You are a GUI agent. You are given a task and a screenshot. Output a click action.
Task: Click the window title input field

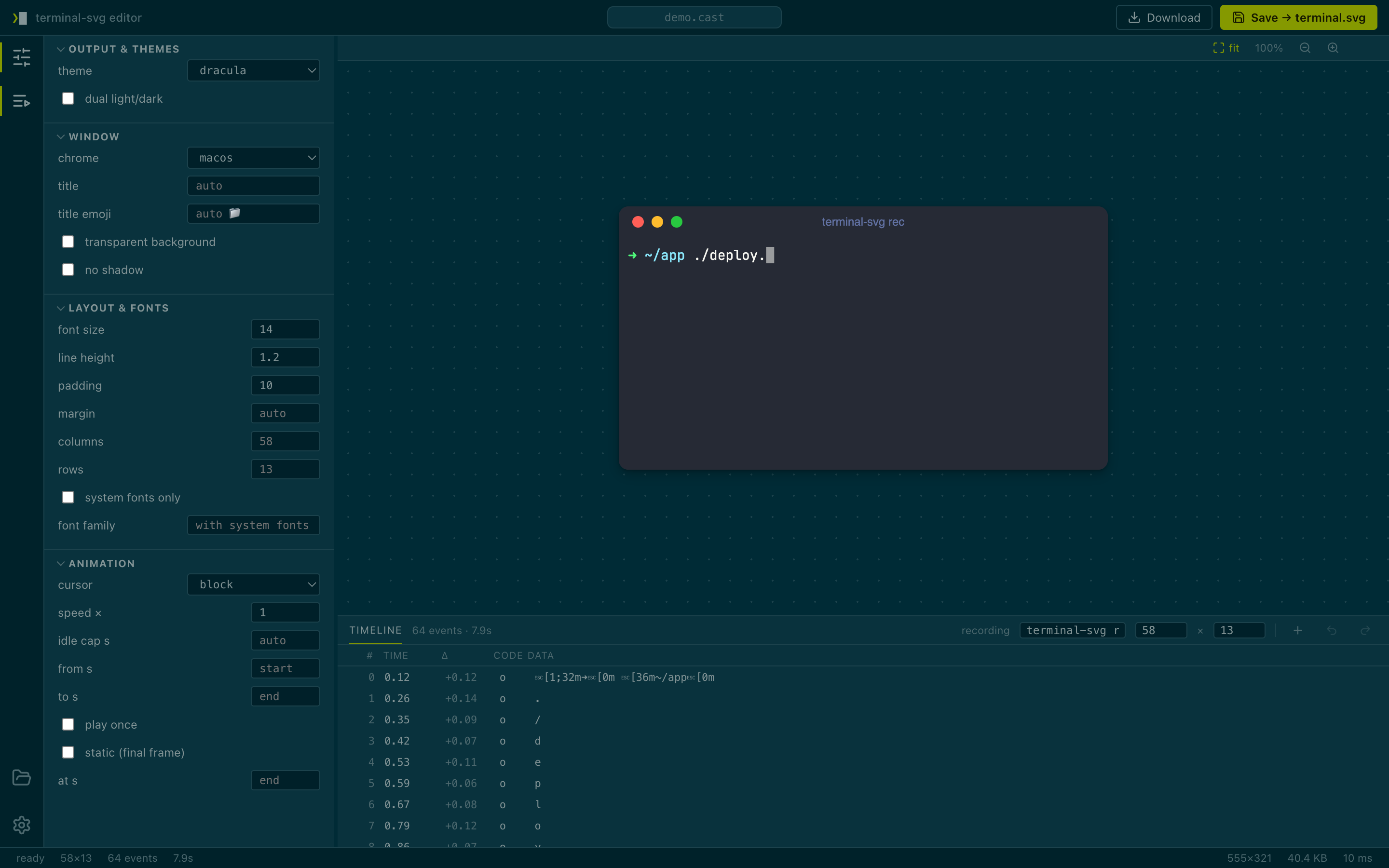coord(253,186)
